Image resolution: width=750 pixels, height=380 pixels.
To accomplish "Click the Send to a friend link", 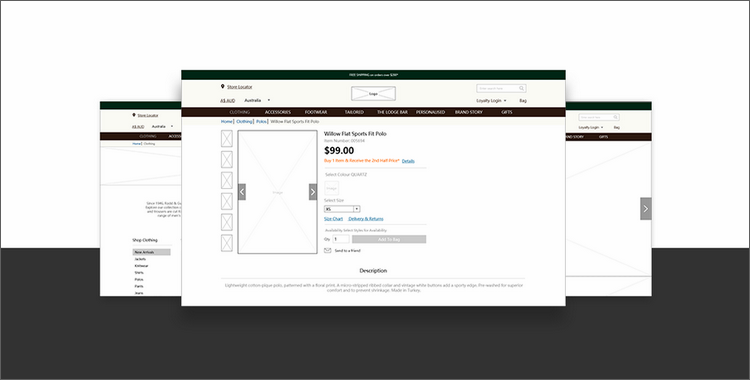I will pos(348,251).
